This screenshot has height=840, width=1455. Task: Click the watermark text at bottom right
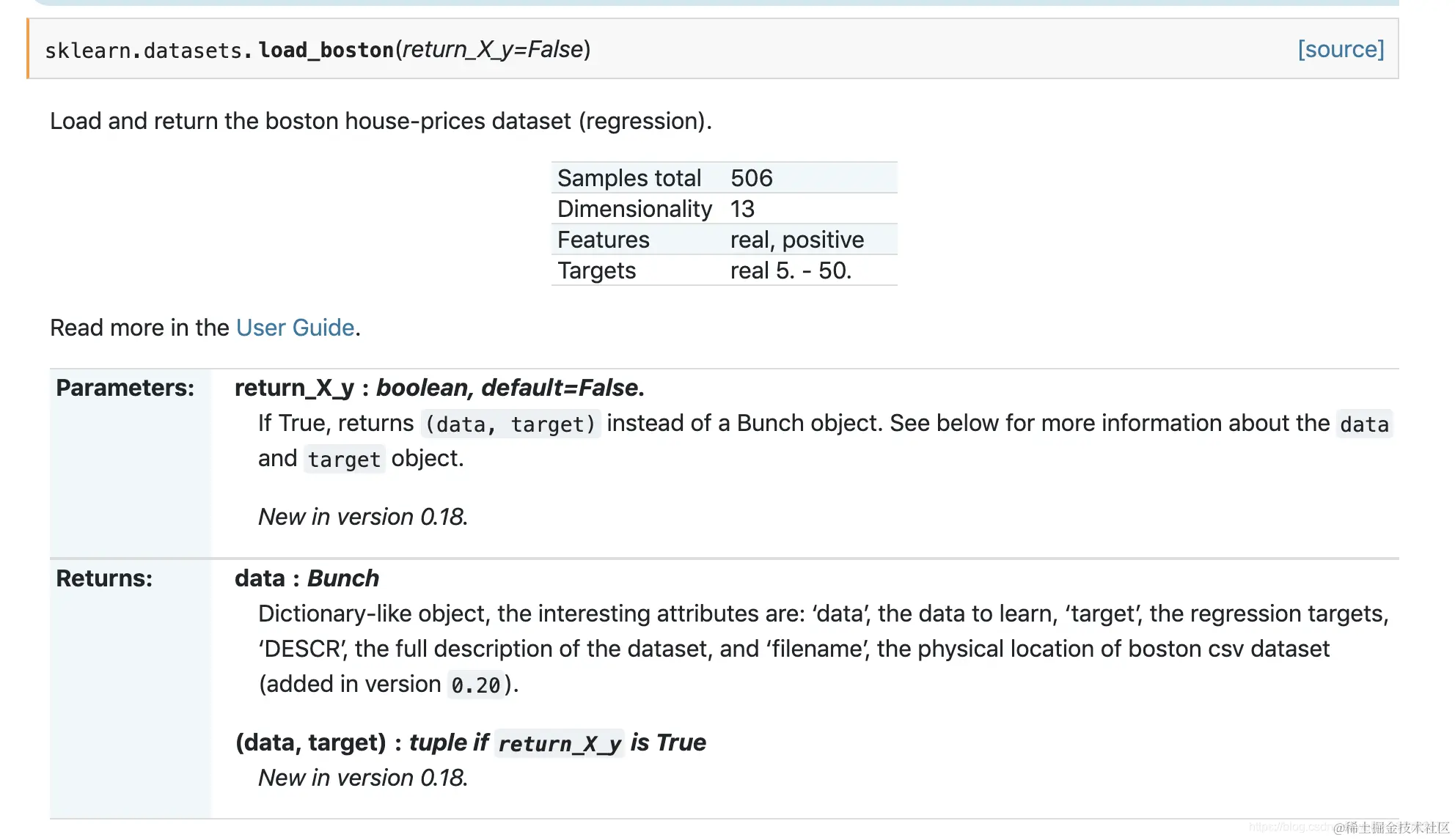pyautogui.click(x=1390, y=828)
